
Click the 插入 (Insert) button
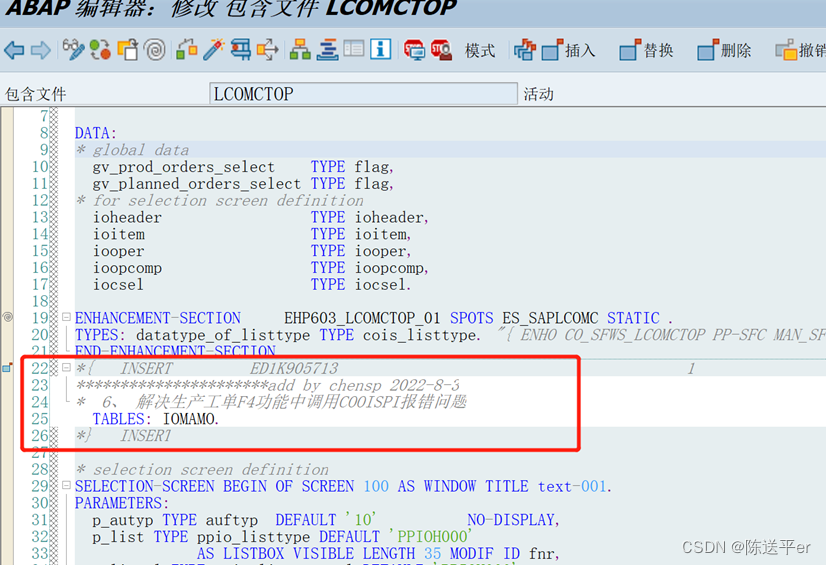(x=568, y=50)
